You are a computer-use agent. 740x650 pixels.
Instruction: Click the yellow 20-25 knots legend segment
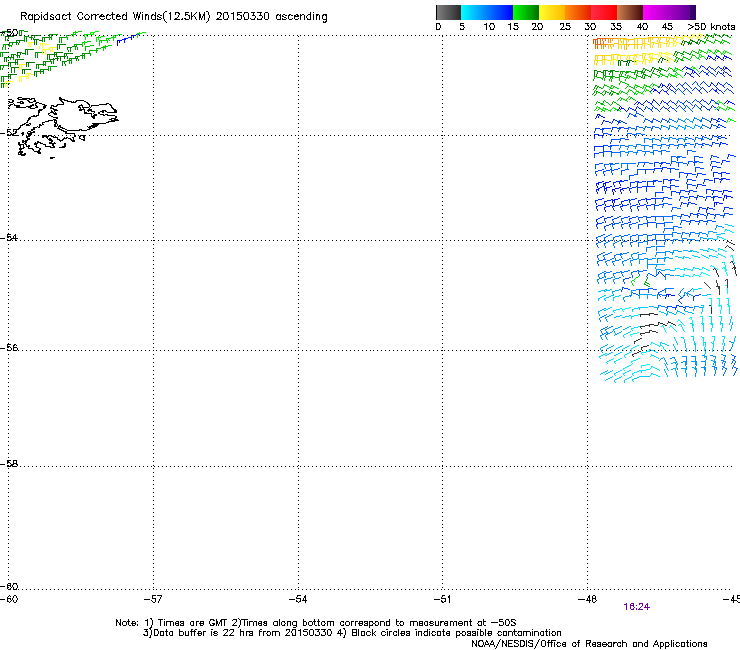[552, 12]
